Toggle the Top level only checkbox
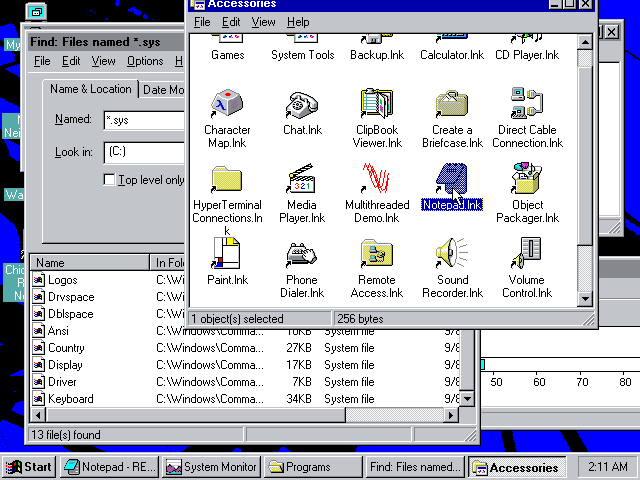Image resolution: width=640 pixels, height=480 pixels. 109,180
